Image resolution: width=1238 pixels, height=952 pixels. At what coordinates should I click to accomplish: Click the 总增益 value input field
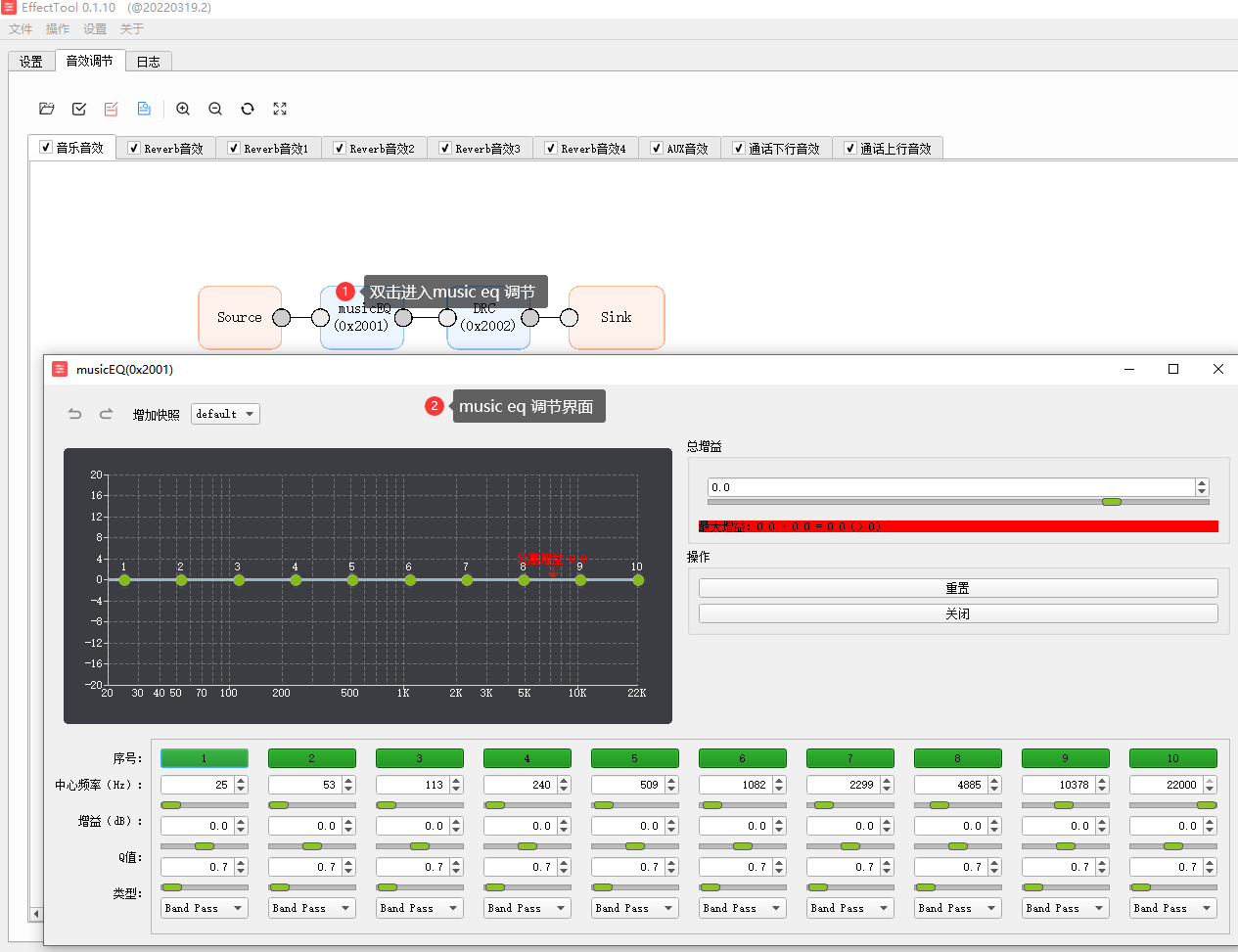click(951, 487)
